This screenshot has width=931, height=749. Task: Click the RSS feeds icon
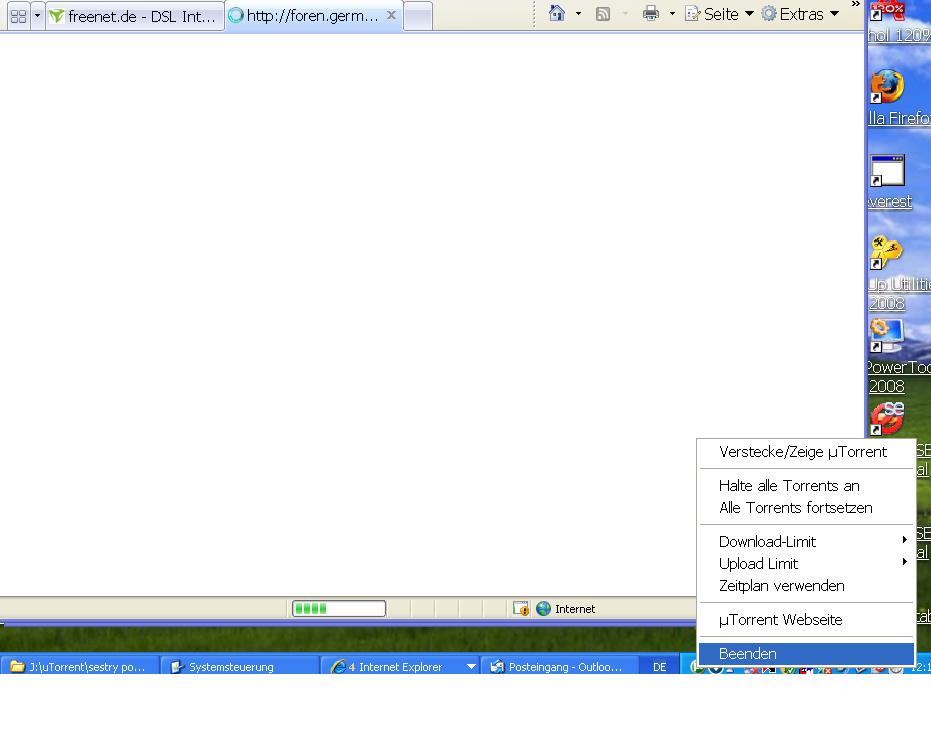click(603, 14)
